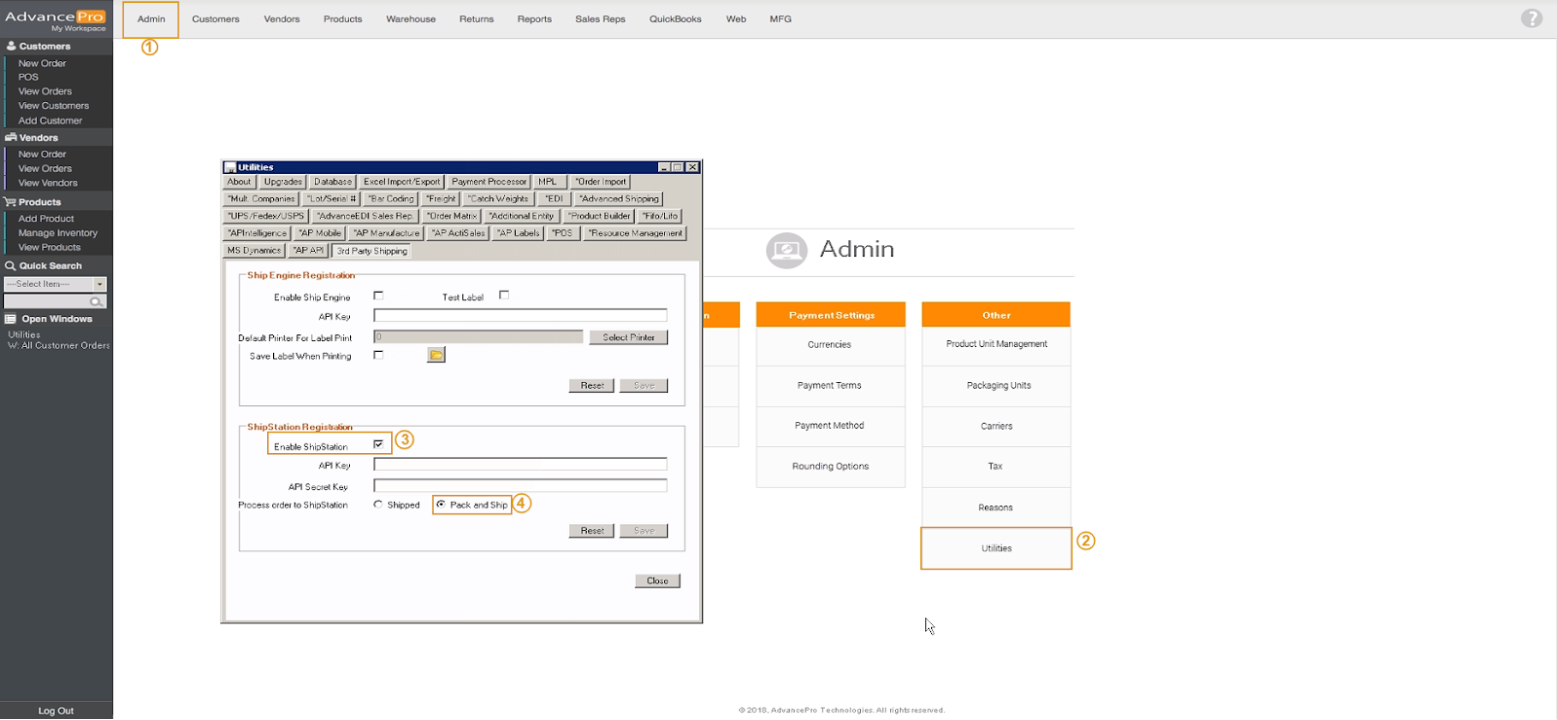Click the ShipStation API Secret Key field

(520, 486)
